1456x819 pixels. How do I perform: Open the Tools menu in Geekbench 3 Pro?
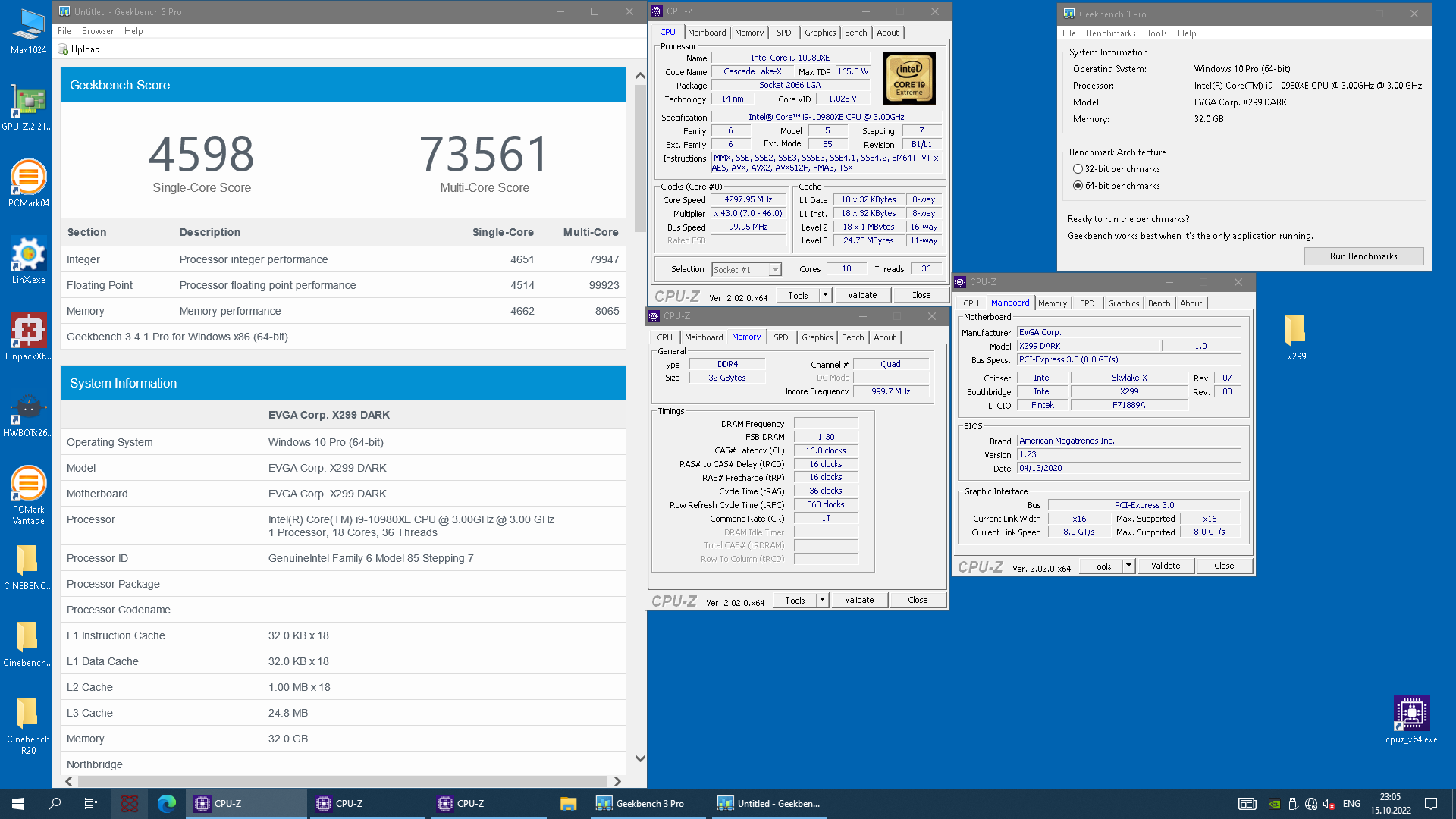click(x=1156, y=33)
